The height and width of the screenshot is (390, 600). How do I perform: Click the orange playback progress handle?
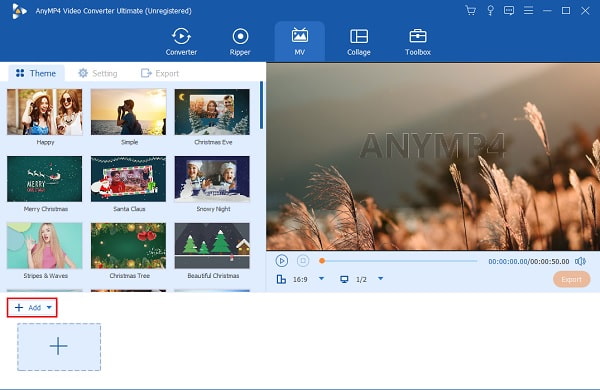click(322, 261)
